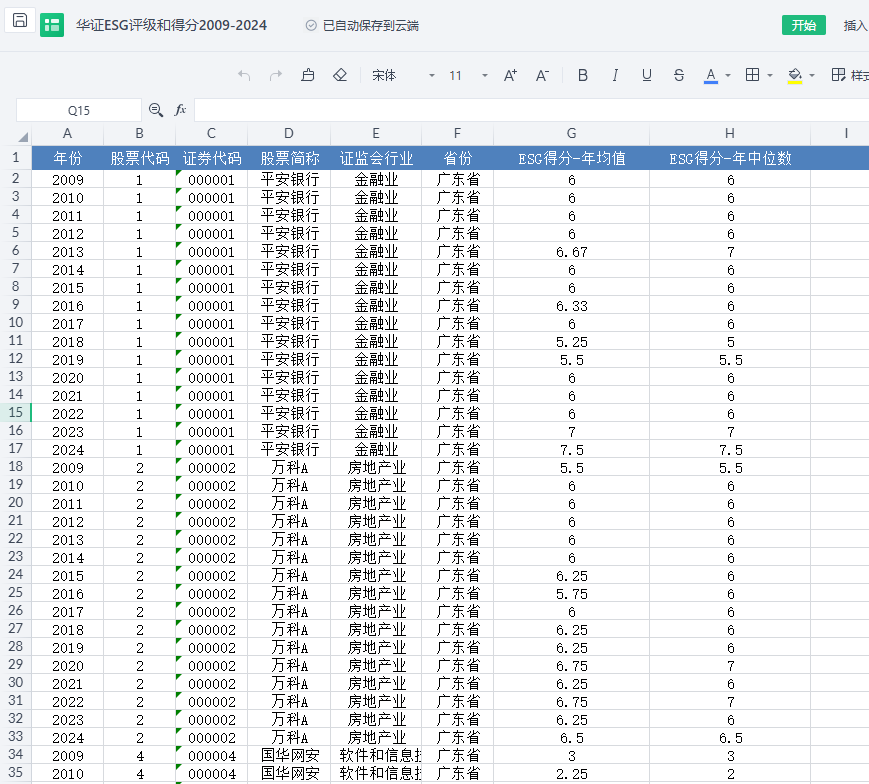Click the fx insert function icon

tap(180, 110)
